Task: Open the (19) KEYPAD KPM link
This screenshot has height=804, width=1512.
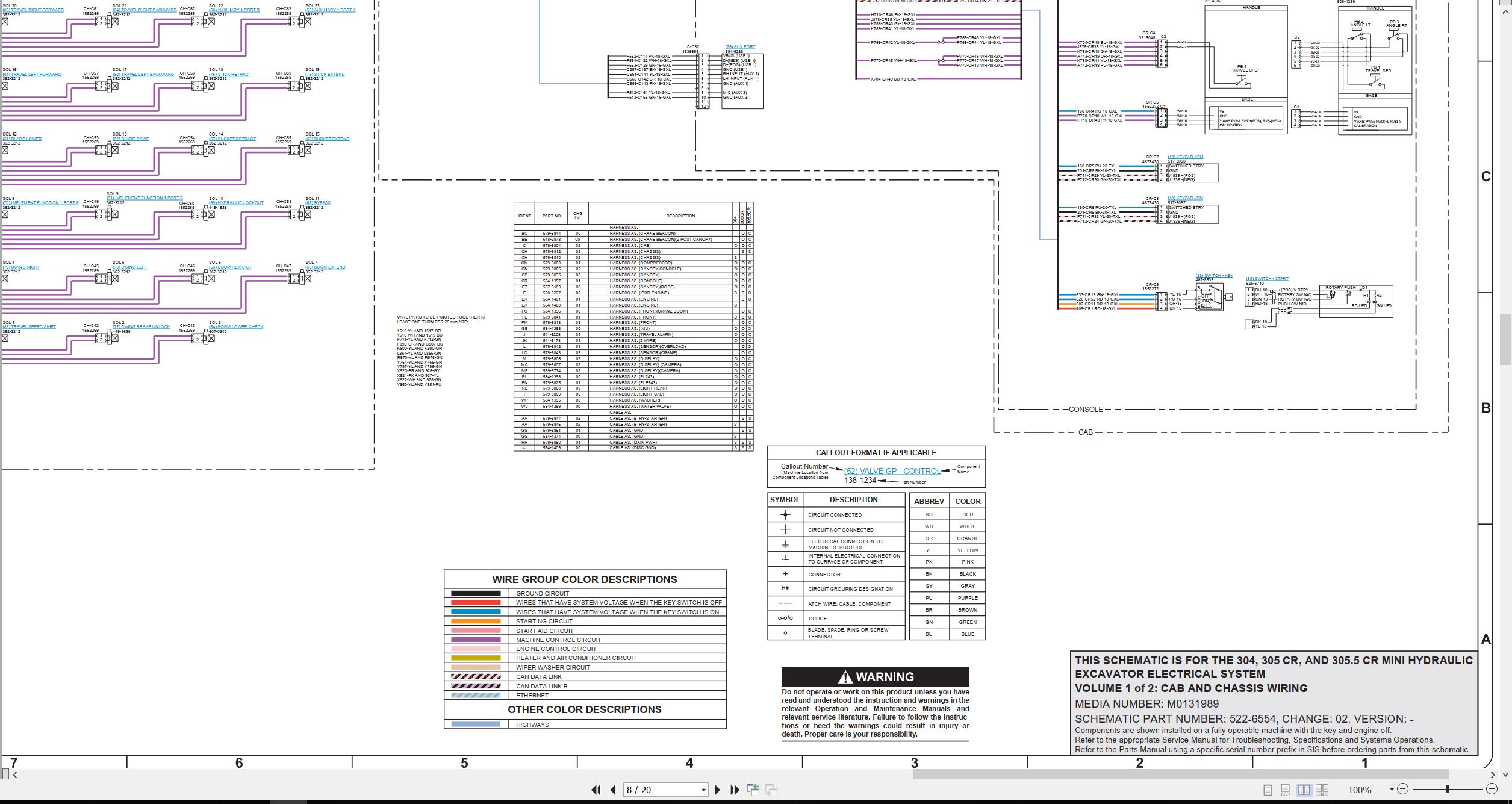Action: click(1186, 157)
